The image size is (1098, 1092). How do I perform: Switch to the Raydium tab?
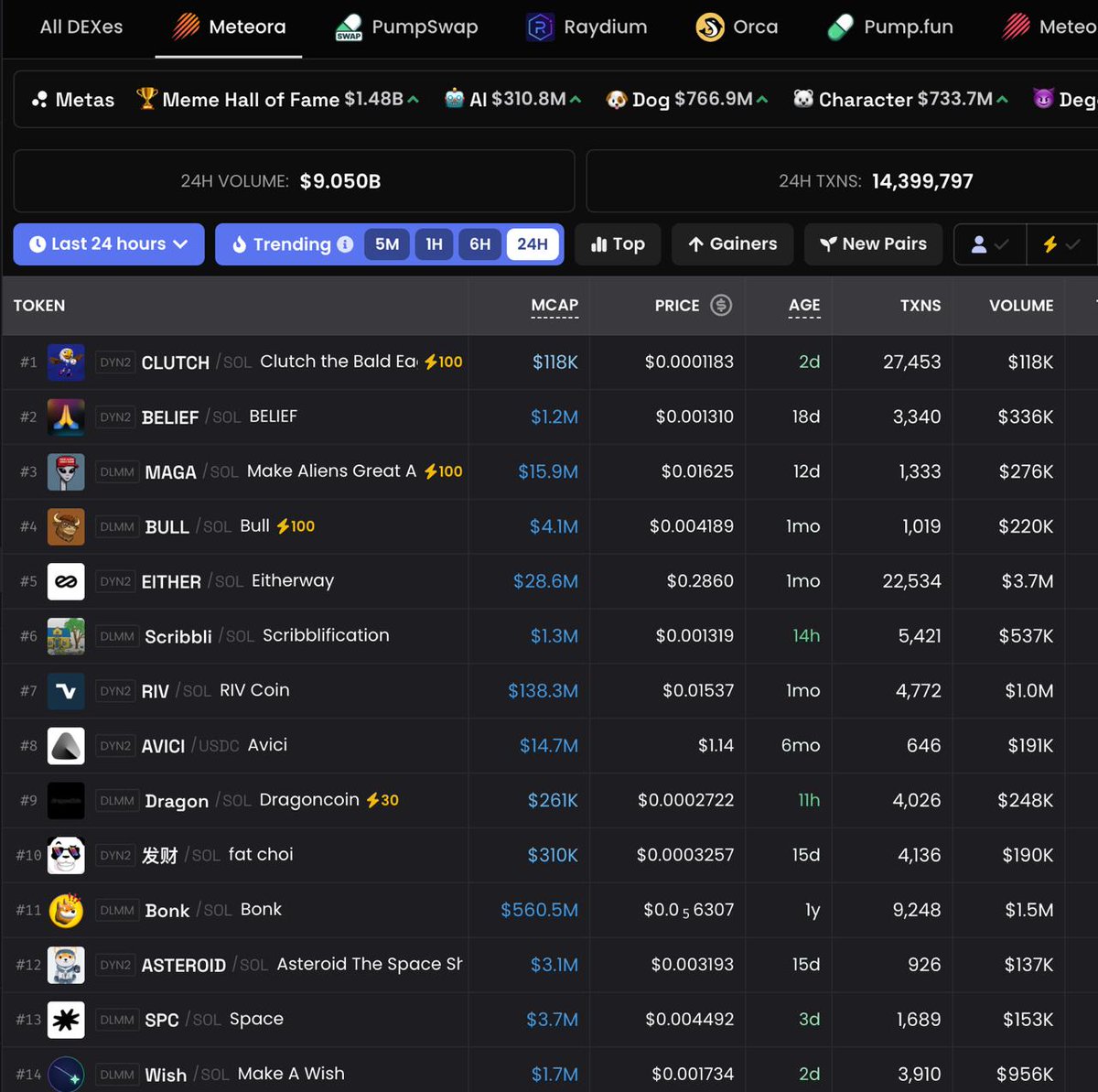point(587,27)
